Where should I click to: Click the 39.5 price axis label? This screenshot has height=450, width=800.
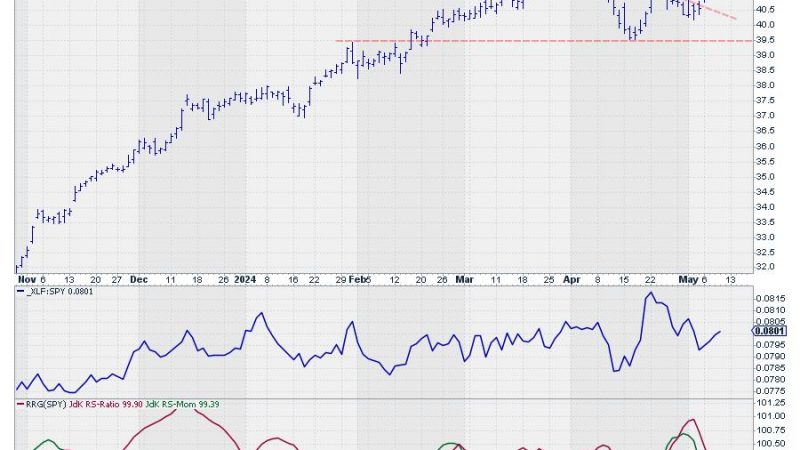pos(765,40)
